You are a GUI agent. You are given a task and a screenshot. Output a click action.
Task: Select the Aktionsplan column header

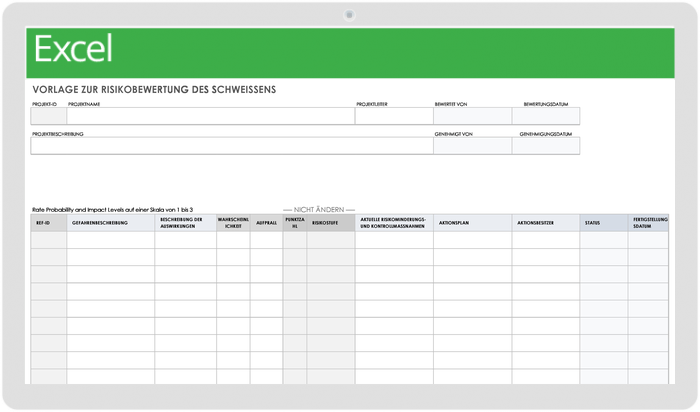[x=473, y=223]
